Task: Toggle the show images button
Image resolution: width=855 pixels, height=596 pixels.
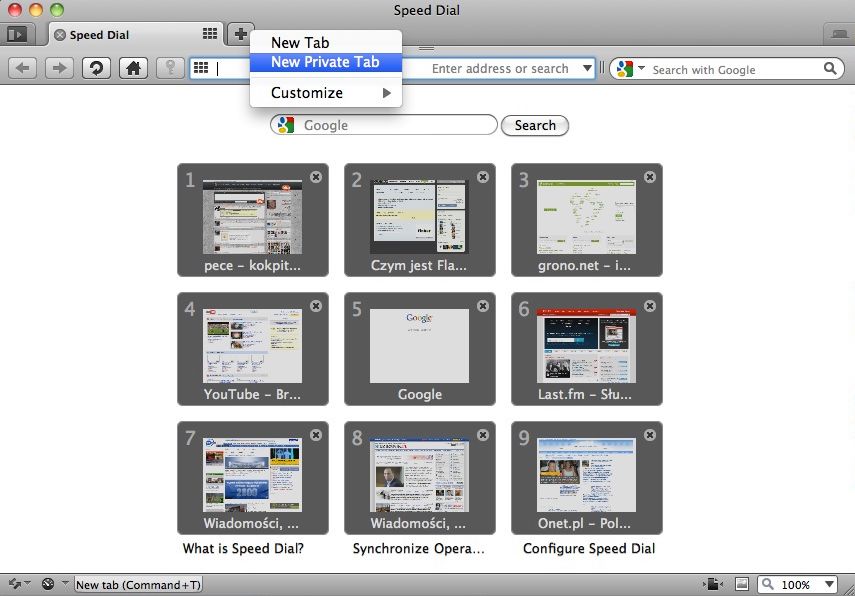Action: [x=742, y=584]
